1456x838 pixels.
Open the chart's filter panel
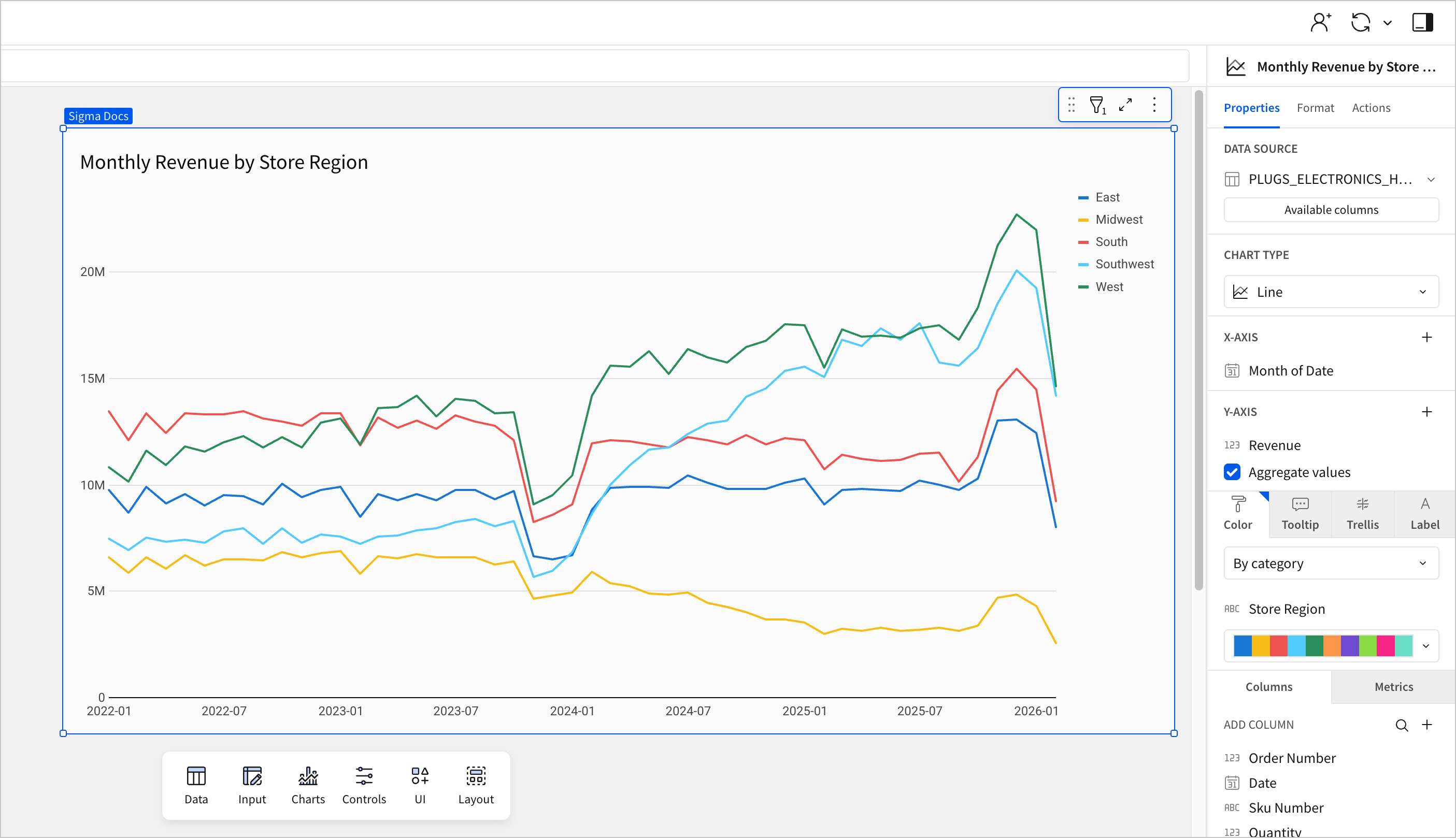[x=1097, y=105]
